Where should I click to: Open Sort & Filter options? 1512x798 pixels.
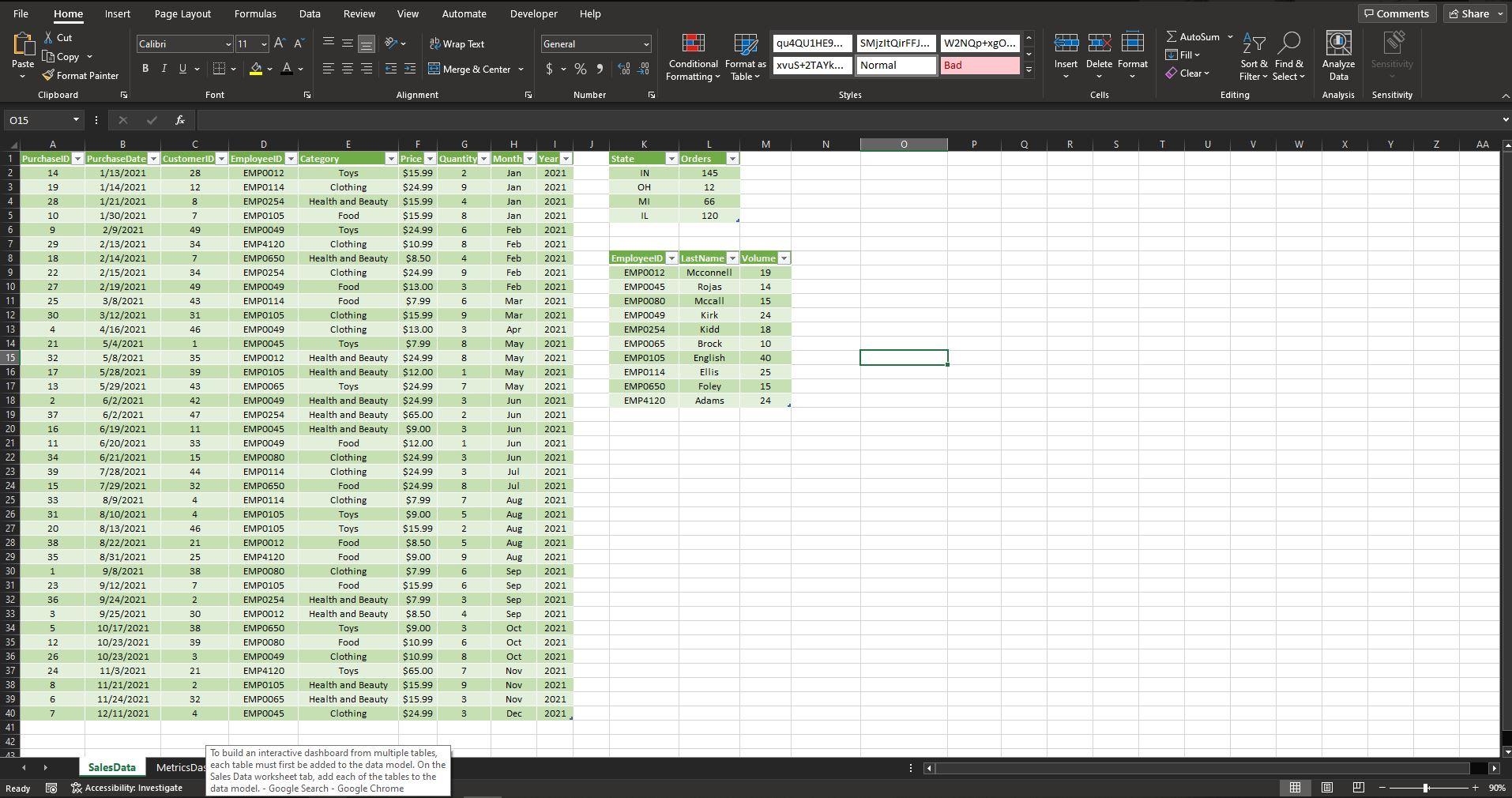click(1254, 55)
